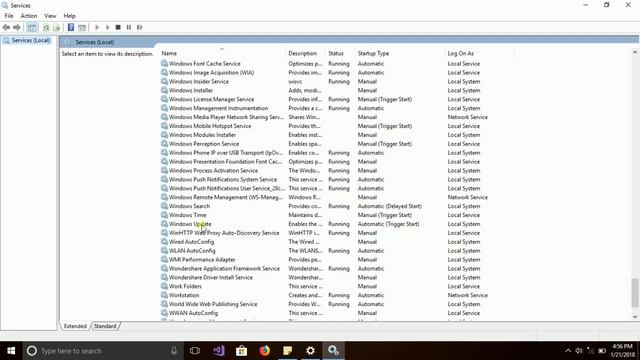
Task: Click the Stop Service square icon
Action: tap(118, 27)
